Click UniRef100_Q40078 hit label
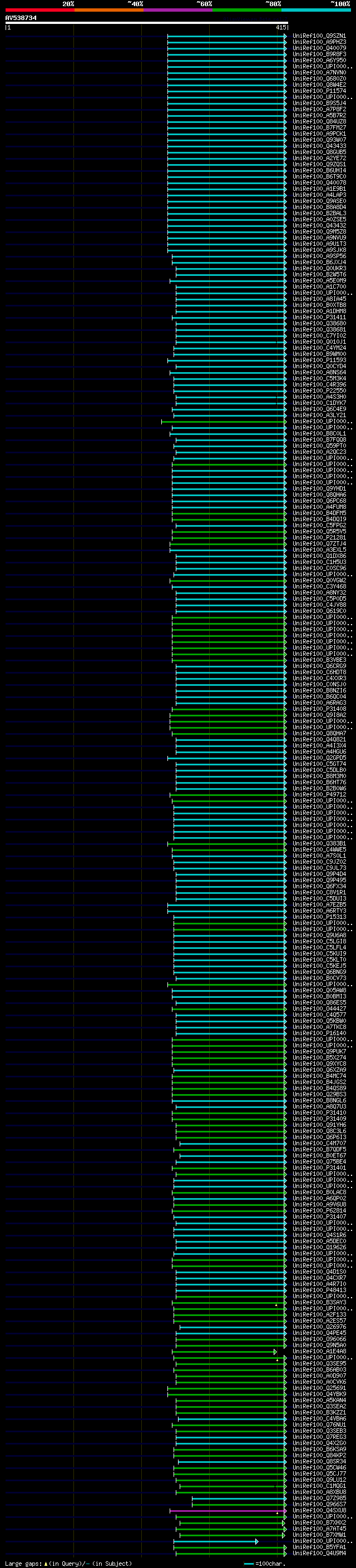This screenshot has height=1568, width=356. coord(319,182)
